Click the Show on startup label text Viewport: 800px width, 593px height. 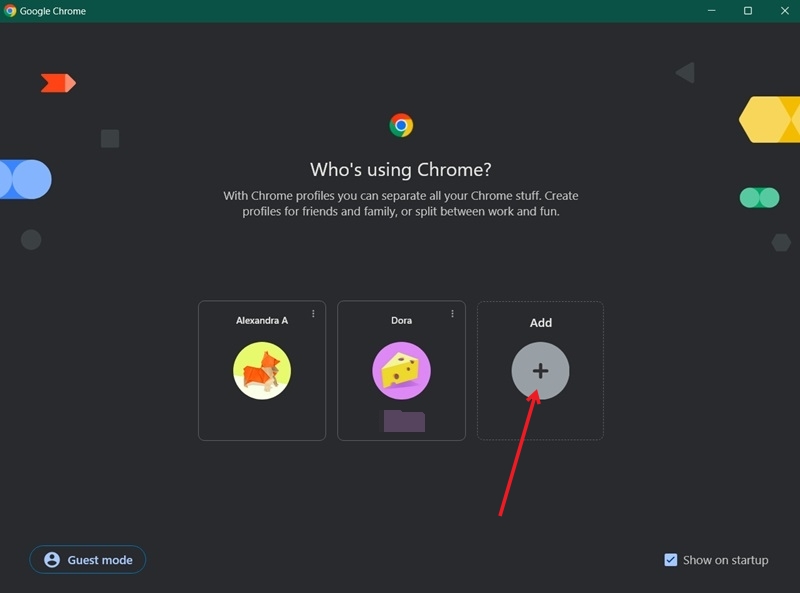[725, 560]
